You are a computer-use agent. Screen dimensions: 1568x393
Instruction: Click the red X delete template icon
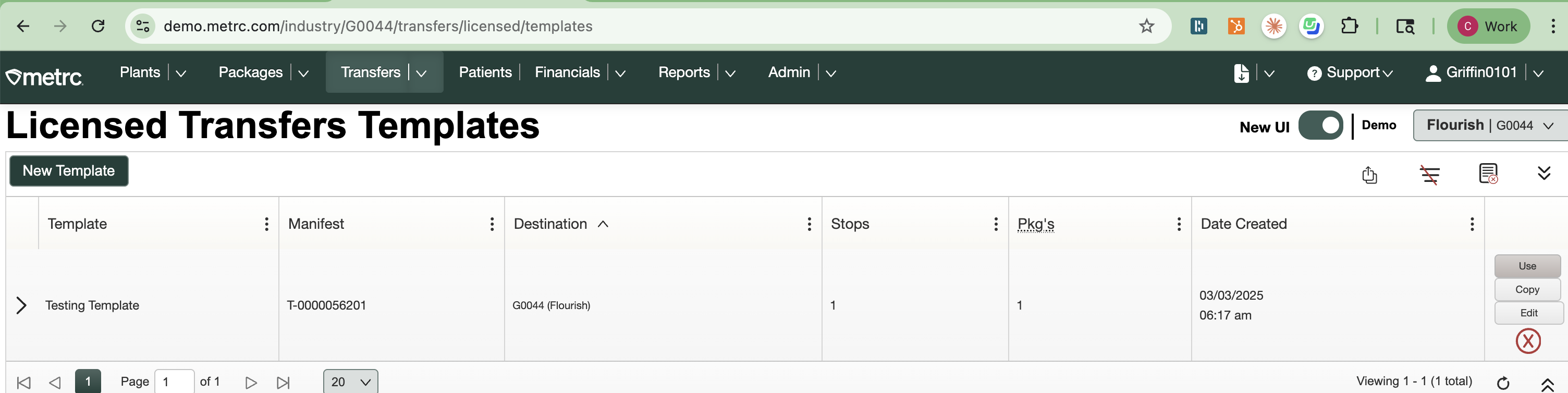pos(1527,341)
